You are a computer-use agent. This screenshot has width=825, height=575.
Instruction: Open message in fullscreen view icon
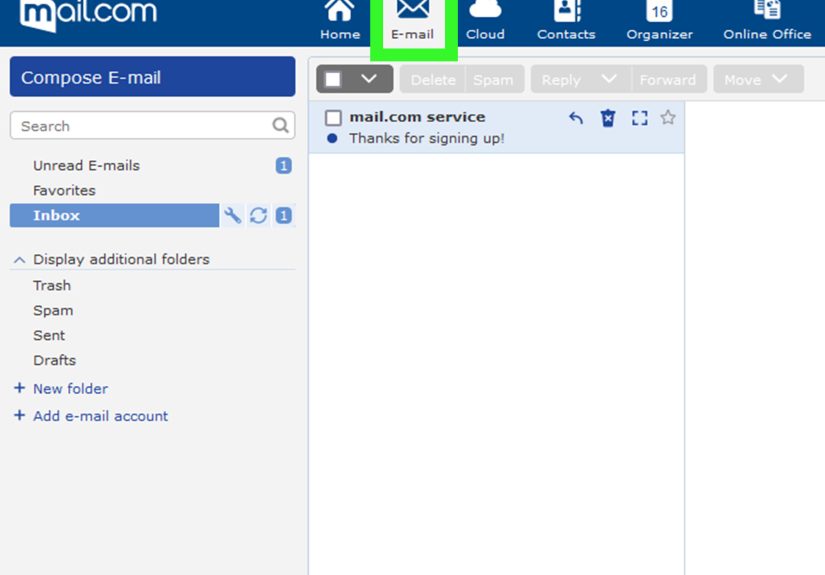click(639, 118)
